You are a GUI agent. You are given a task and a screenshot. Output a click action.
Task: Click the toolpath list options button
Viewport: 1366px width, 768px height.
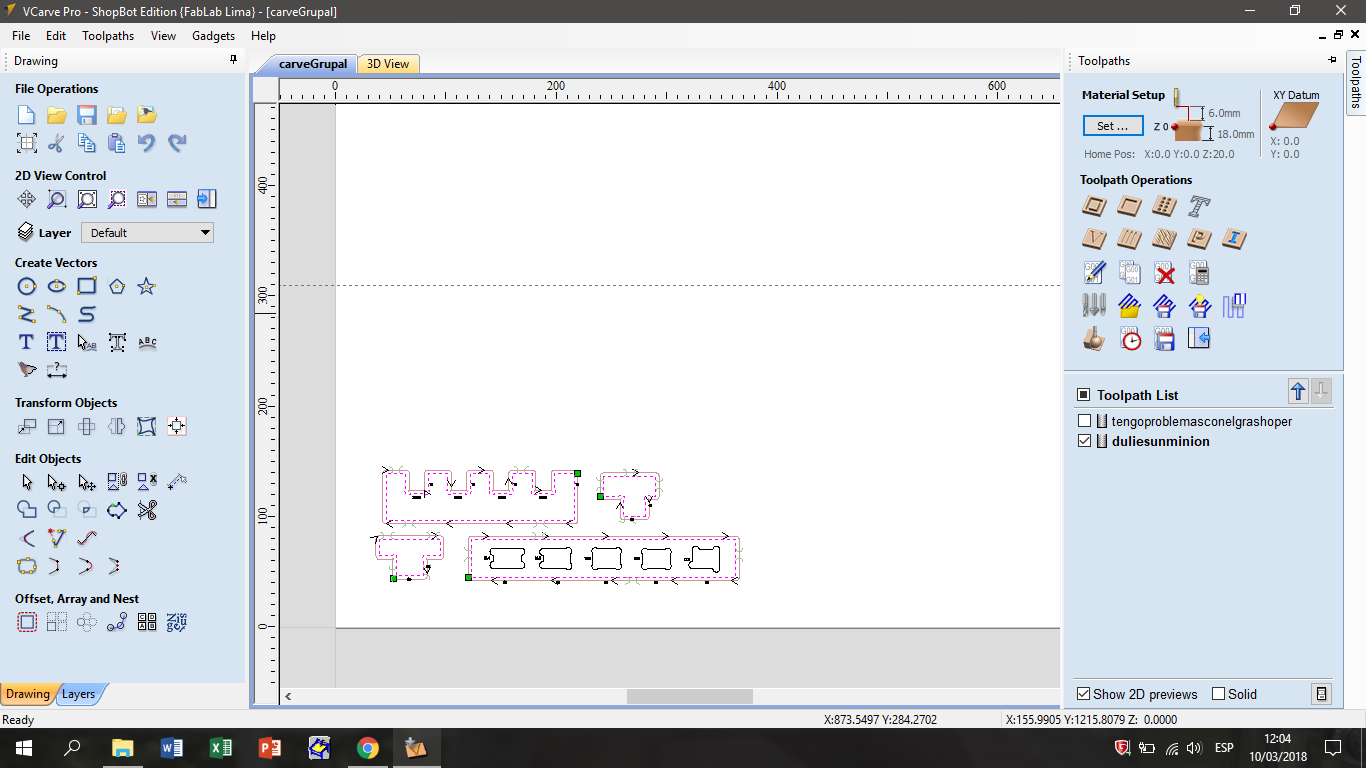[1321, 694]
